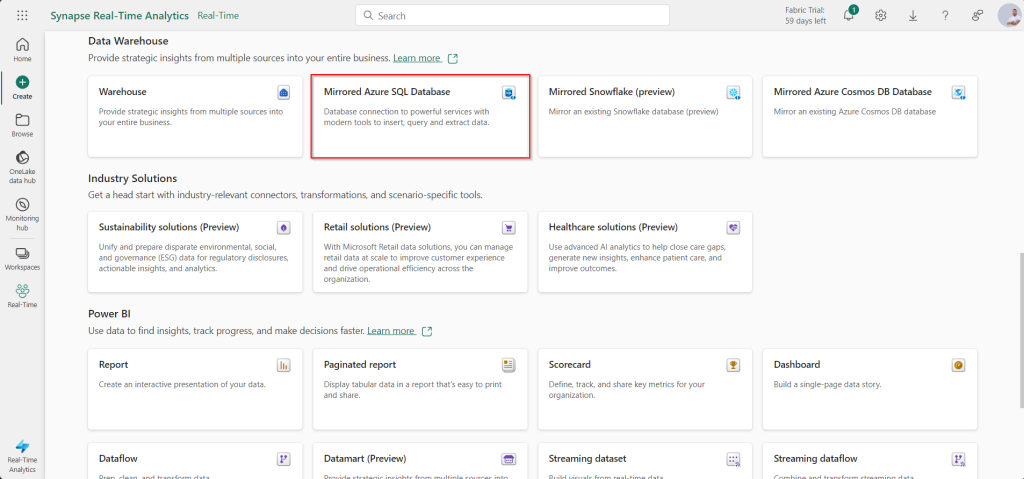This screenshot has height=479, width=1024.
Task: Click the Paginated report icon
Action: pos(508,365)
